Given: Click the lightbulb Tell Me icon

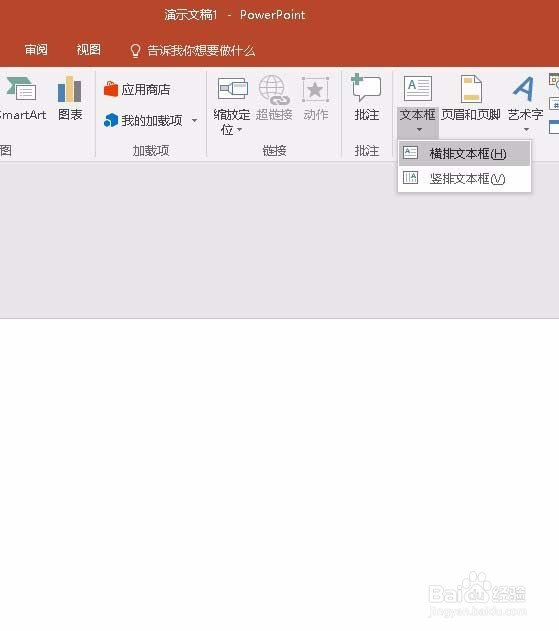Looking at the screenshot, I should [x=135, y=51].
